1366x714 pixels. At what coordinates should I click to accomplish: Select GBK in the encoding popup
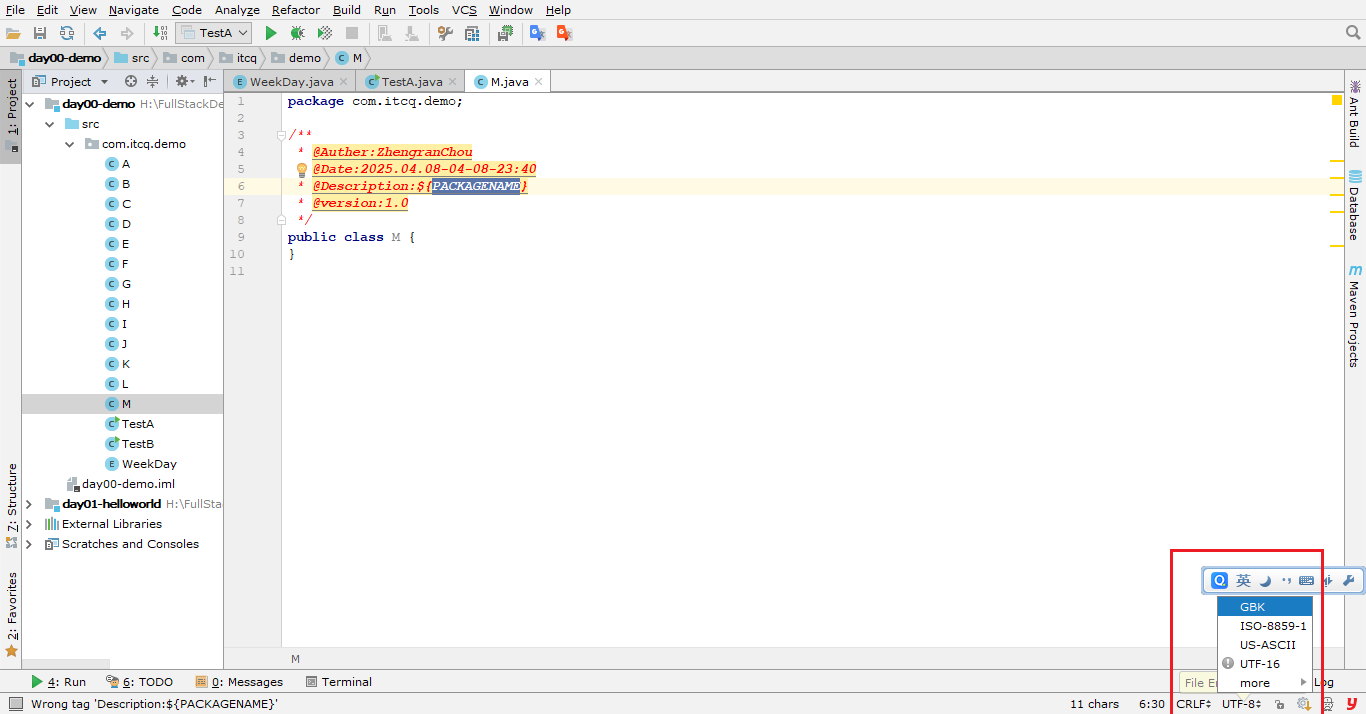(x=1265, y=607)
